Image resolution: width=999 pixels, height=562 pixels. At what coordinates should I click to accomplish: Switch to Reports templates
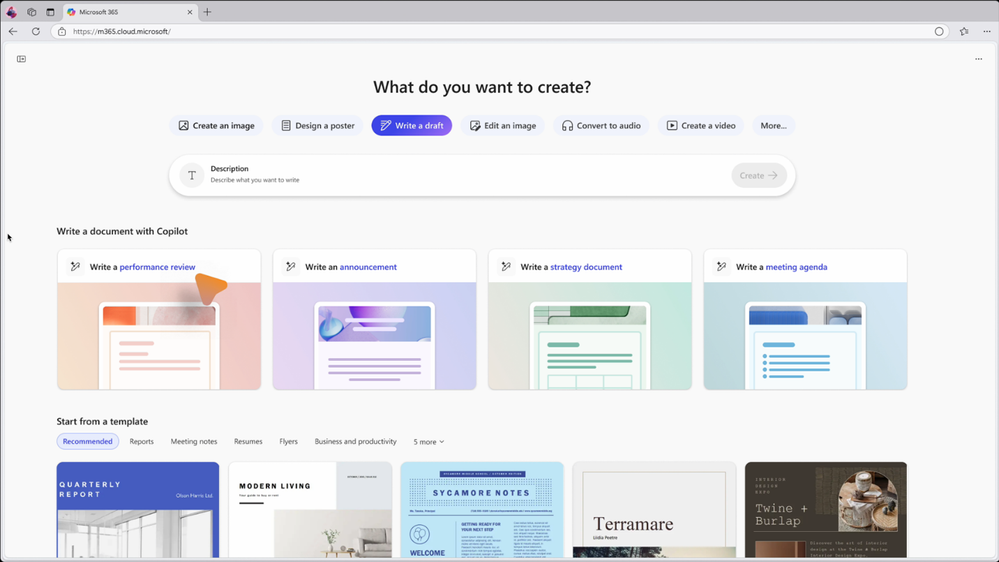pos(141,441)
